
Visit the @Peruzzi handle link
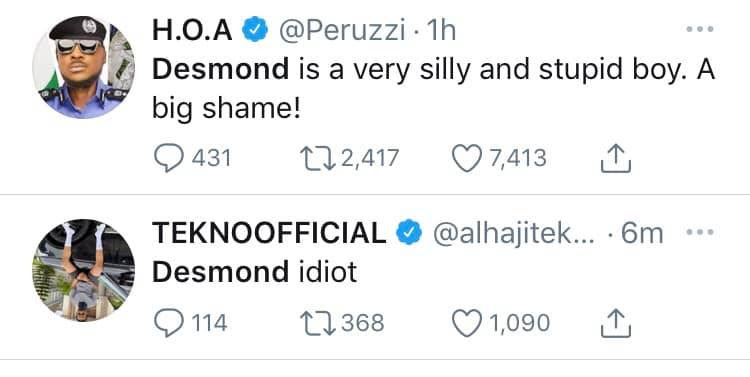(342, 31)
